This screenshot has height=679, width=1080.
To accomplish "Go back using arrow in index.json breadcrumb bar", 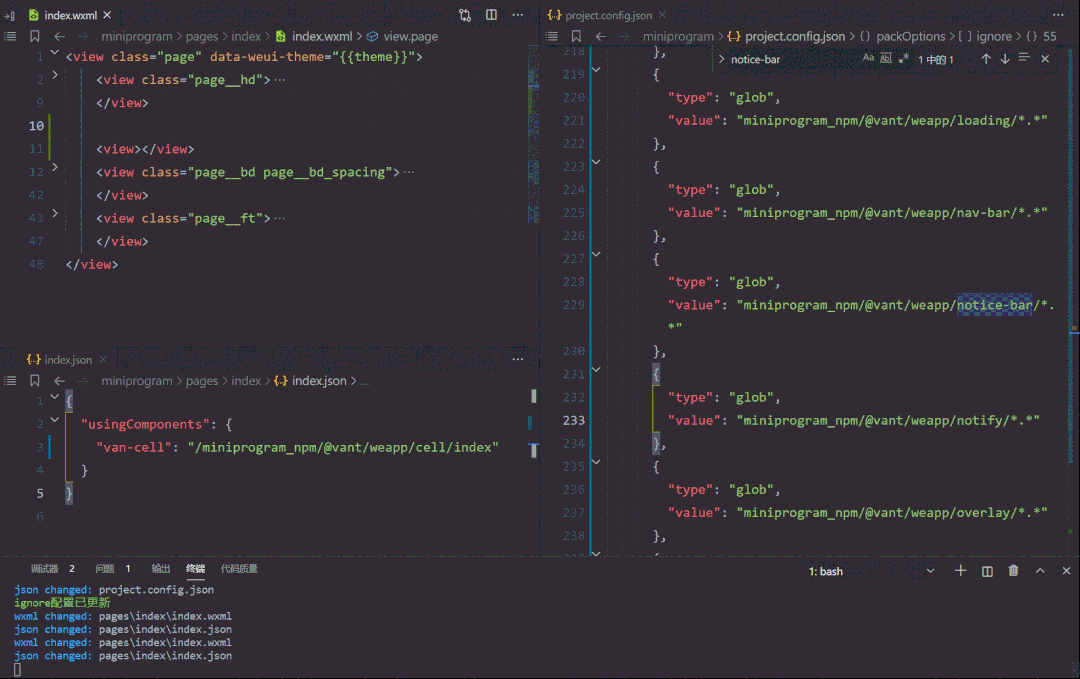I will click(x=60, y=380).
